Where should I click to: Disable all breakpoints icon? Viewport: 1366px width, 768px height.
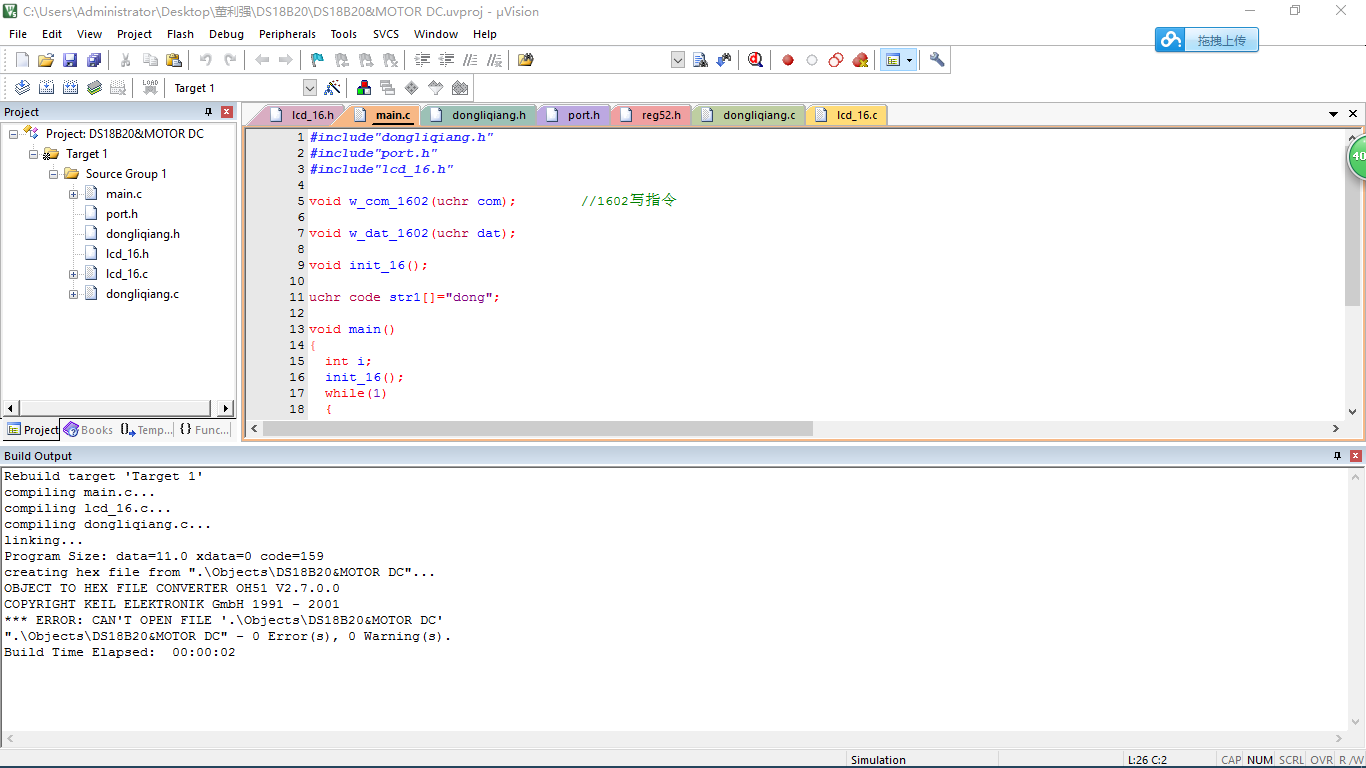click(x=836, y=60)
